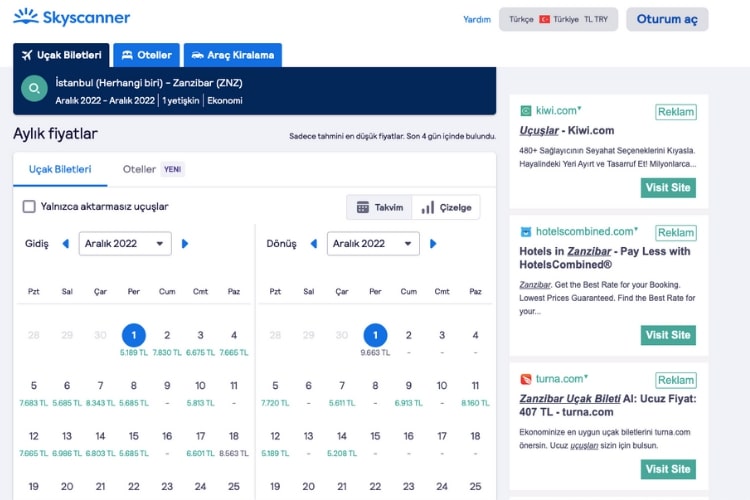Select return date 14 at 5.208 TL
This screenshot has width=750, height=500.
click(342, 444)
